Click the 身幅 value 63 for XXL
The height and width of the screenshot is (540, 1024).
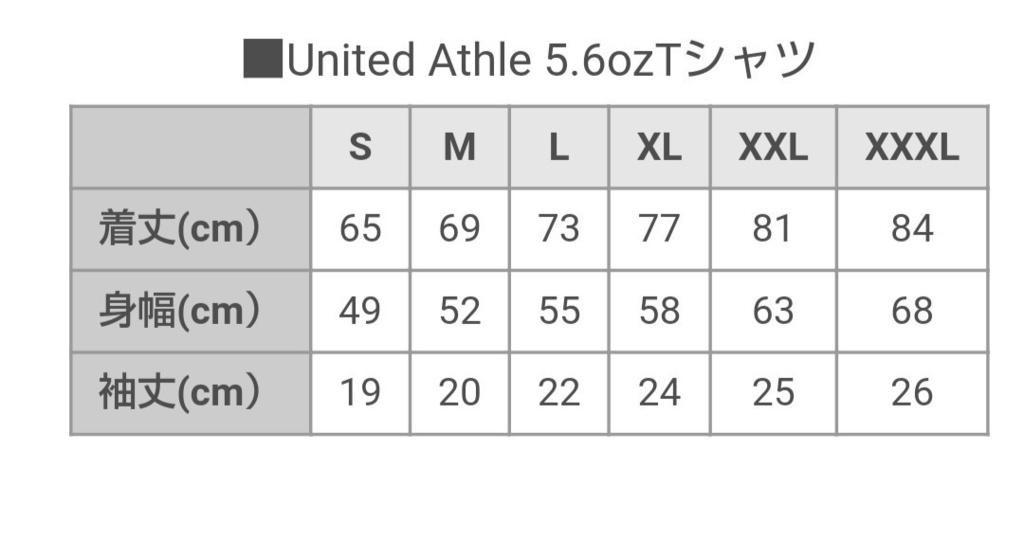[x=773, y=311]
